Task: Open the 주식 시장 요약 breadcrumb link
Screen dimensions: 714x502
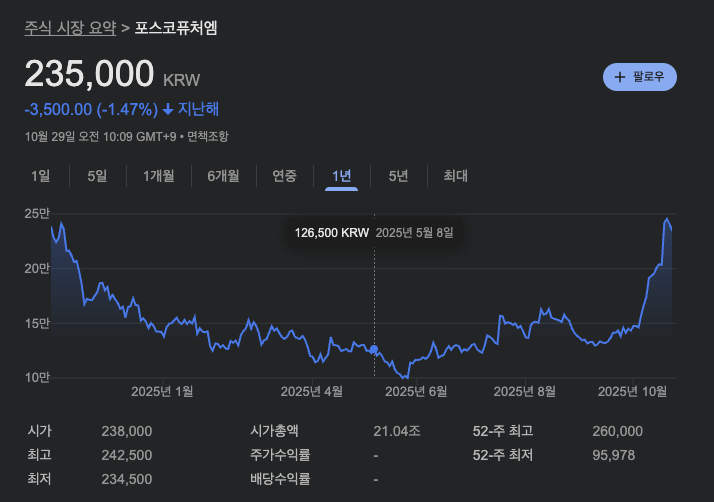Action: (x=70, y=27)
